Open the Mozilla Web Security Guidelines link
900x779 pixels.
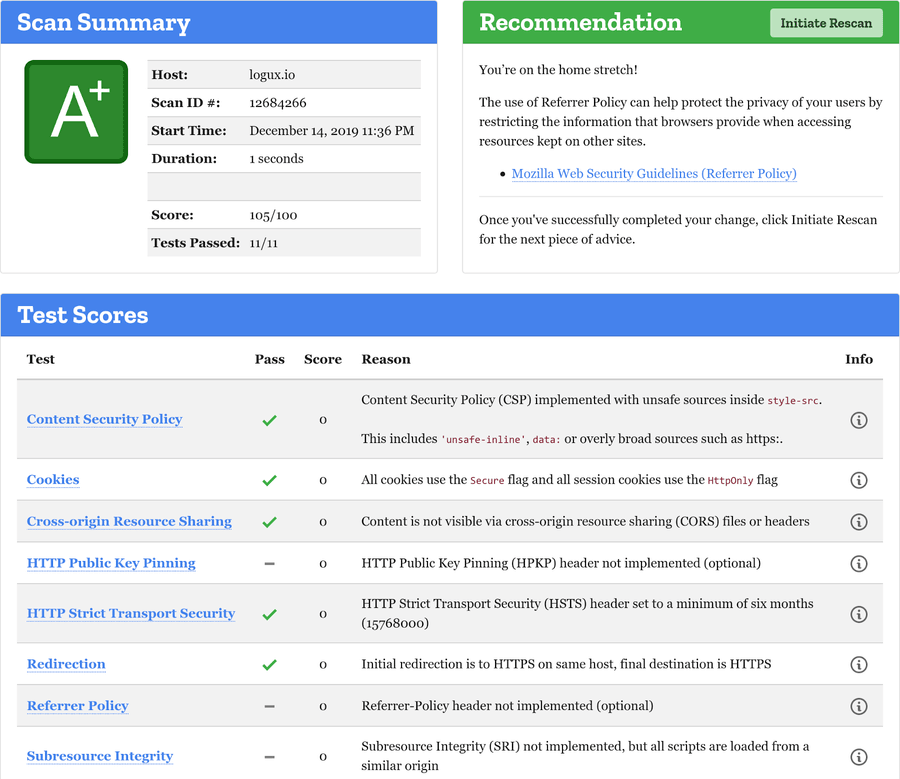pos(654,173)
